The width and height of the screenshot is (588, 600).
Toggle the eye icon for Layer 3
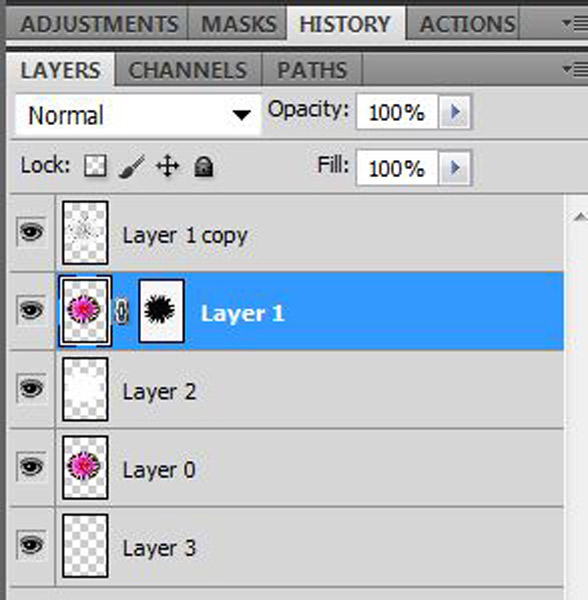[x=31, y=545]
